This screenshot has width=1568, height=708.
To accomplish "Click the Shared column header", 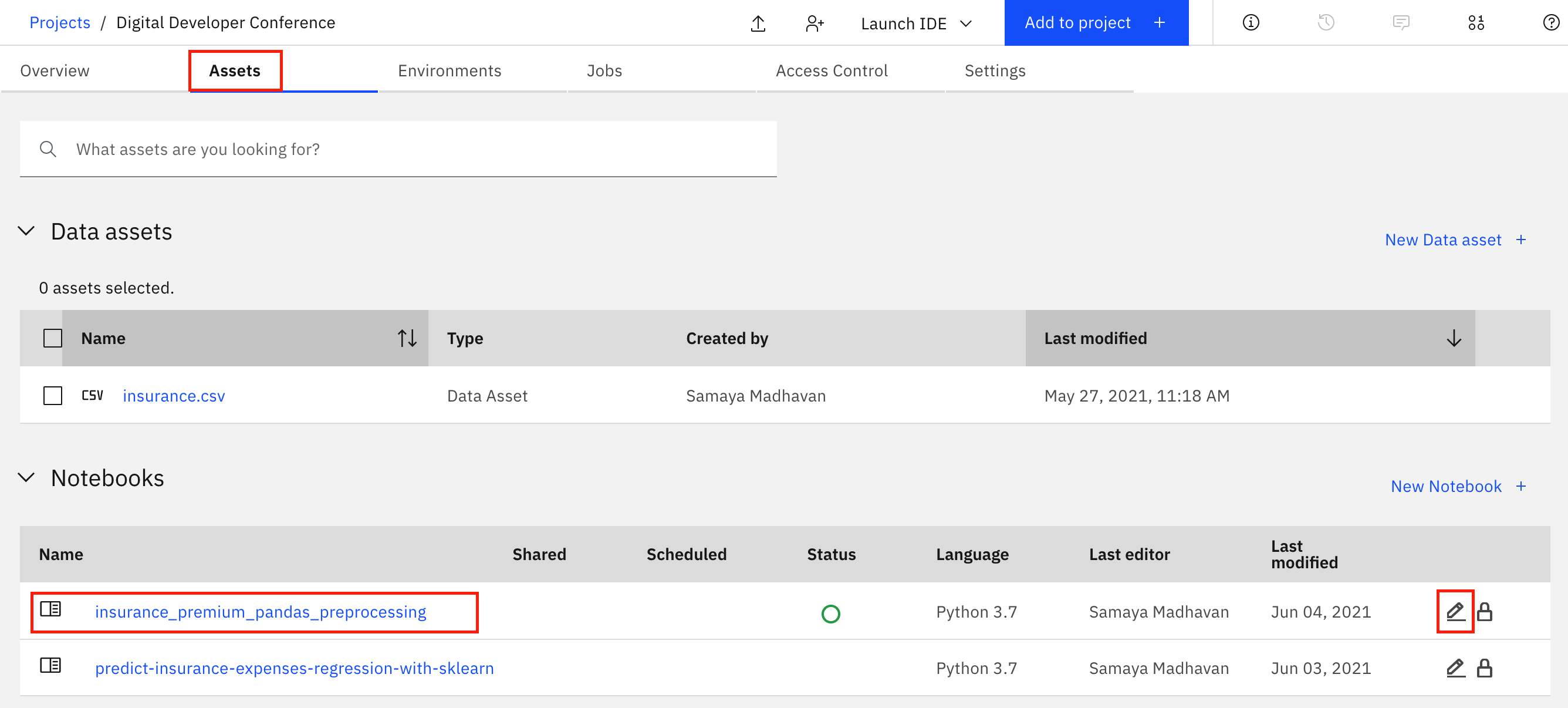I will tap(539, 554).
